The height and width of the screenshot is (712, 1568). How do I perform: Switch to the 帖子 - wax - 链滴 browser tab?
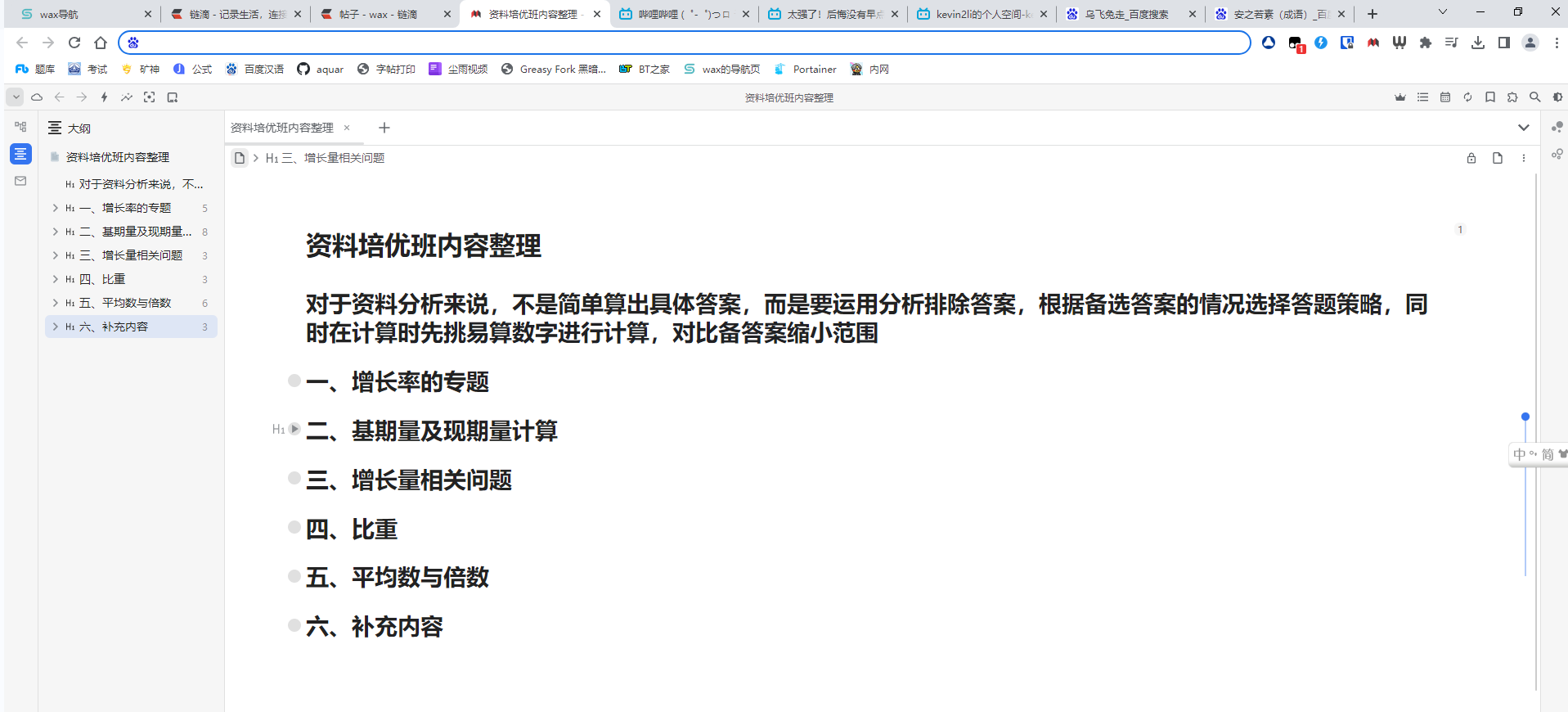click(x=386, y=14)
